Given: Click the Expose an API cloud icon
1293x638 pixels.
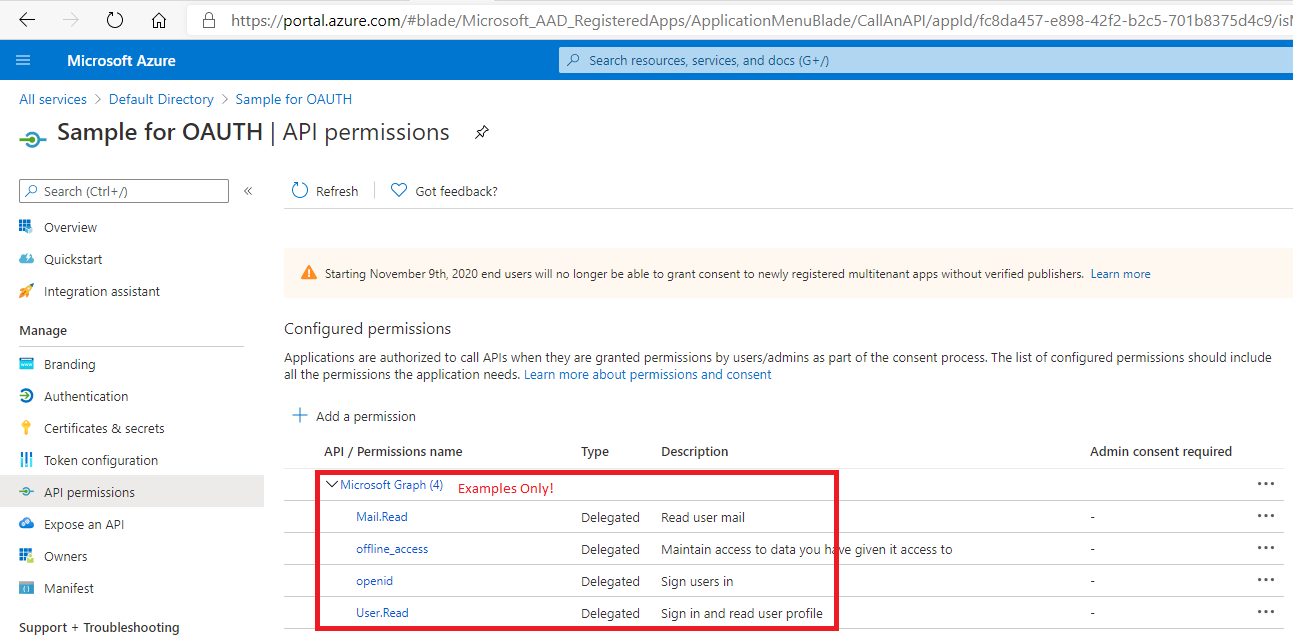Looking at the screenshot, I should (26, 524).
